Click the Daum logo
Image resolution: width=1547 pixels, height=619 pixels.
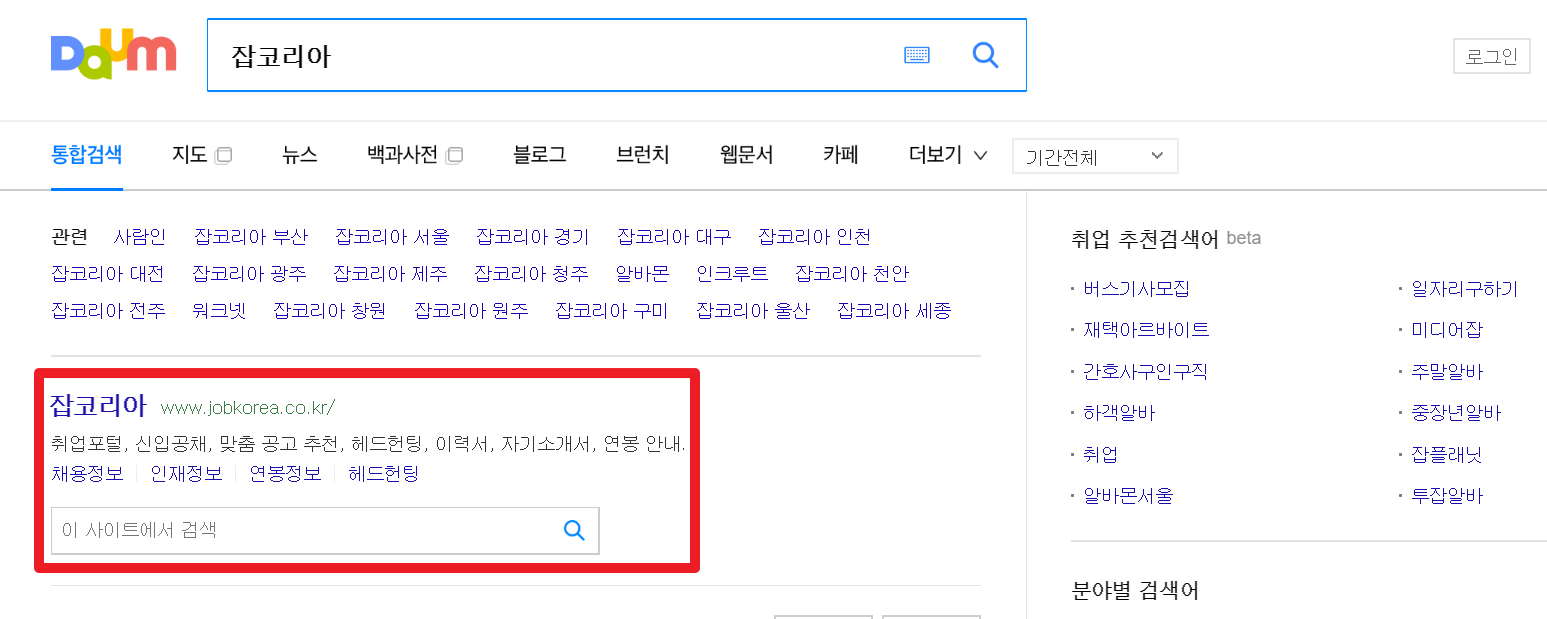pos(113,55)
